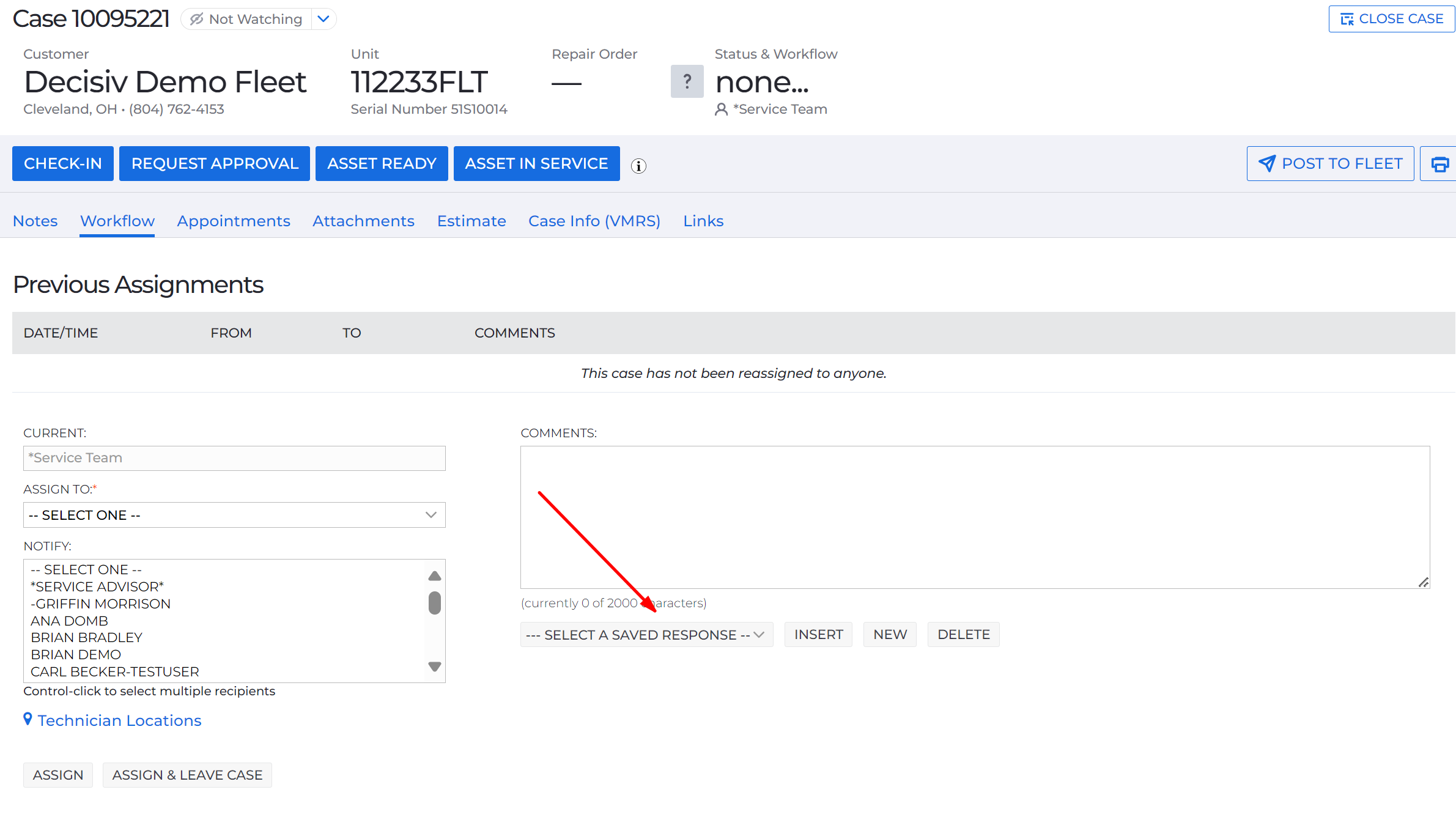The width and height of the screenshot is (1456, 817).
Task: Open the Case Info (VMRS) tab
Action: 594,221
